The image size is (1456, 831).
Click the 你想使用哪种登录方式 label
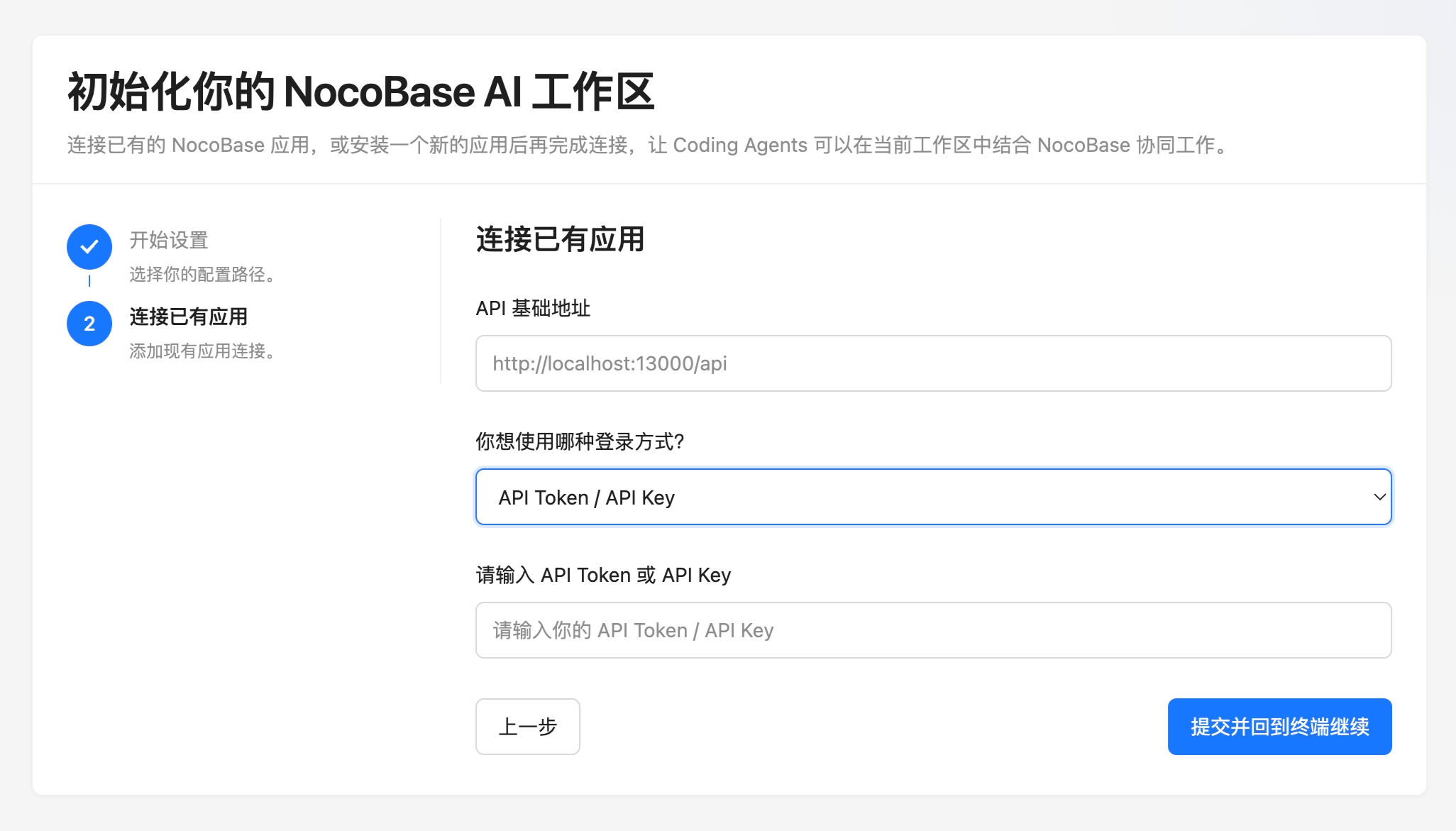[x=580, y=441]
